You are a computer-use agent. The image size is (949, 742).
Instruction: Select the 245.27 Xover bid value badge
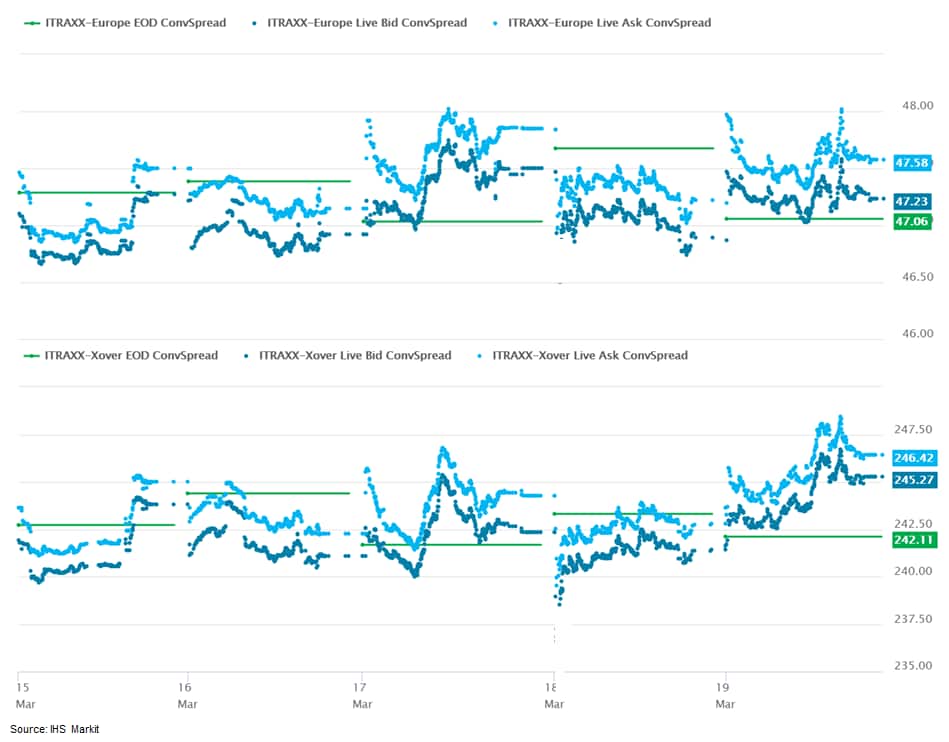(913, 479)
